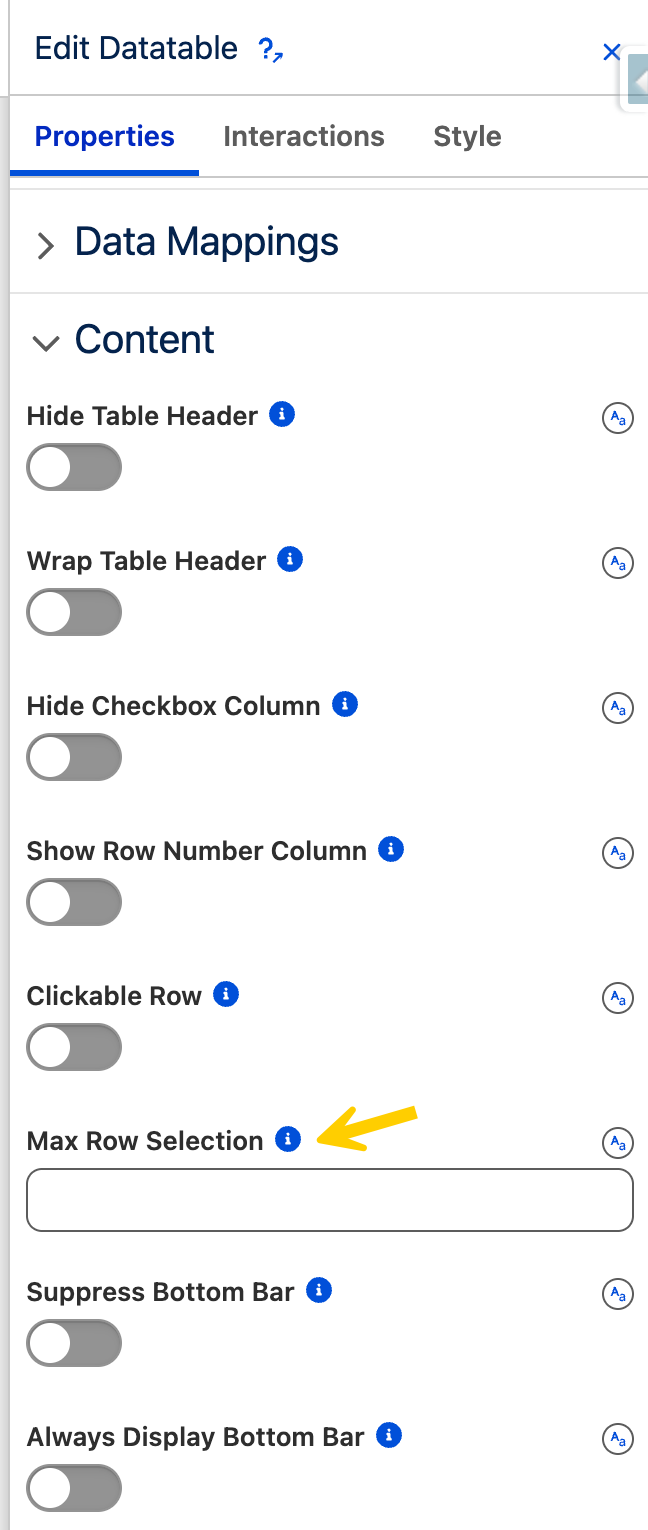Image resolution: width=648 pixels, height=1530 pixels.
Task: Open the Style tab
Action: [467, 137]
